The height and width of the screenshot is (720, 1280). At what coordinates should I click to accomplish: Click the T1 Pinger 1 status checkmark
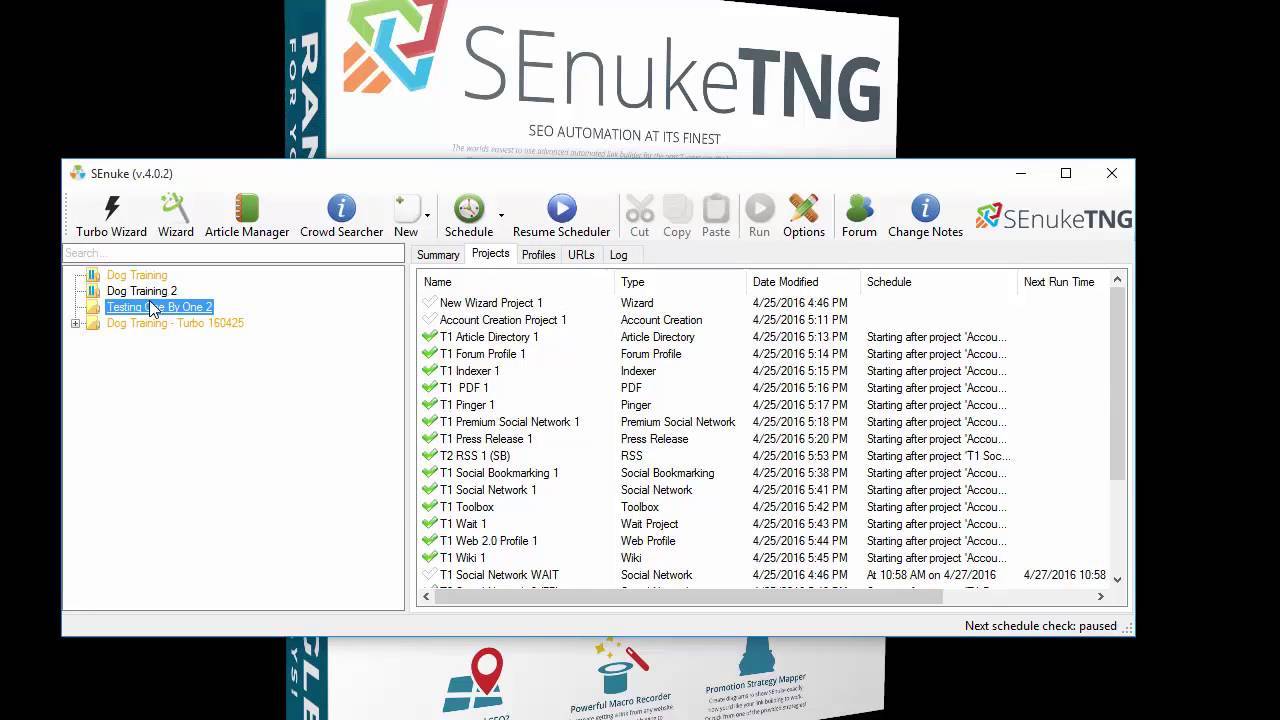click(x=430, y=405)
